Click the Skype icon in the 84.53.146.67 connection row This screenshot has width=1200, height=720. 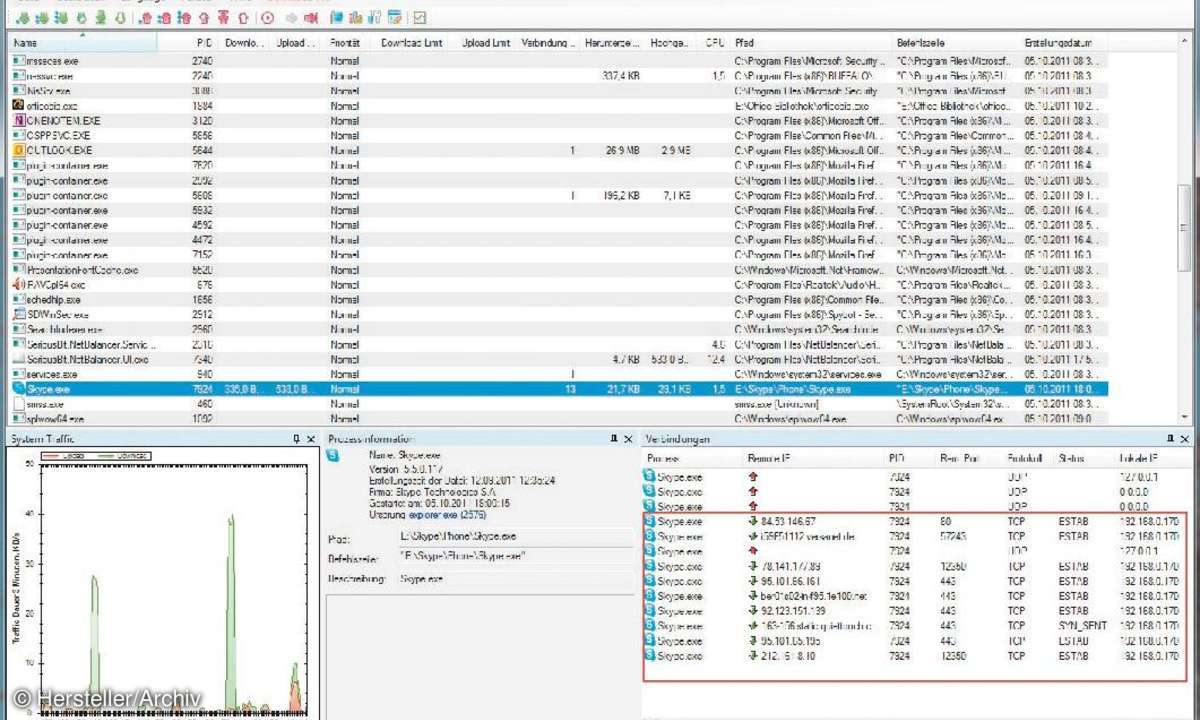point(650,521)
